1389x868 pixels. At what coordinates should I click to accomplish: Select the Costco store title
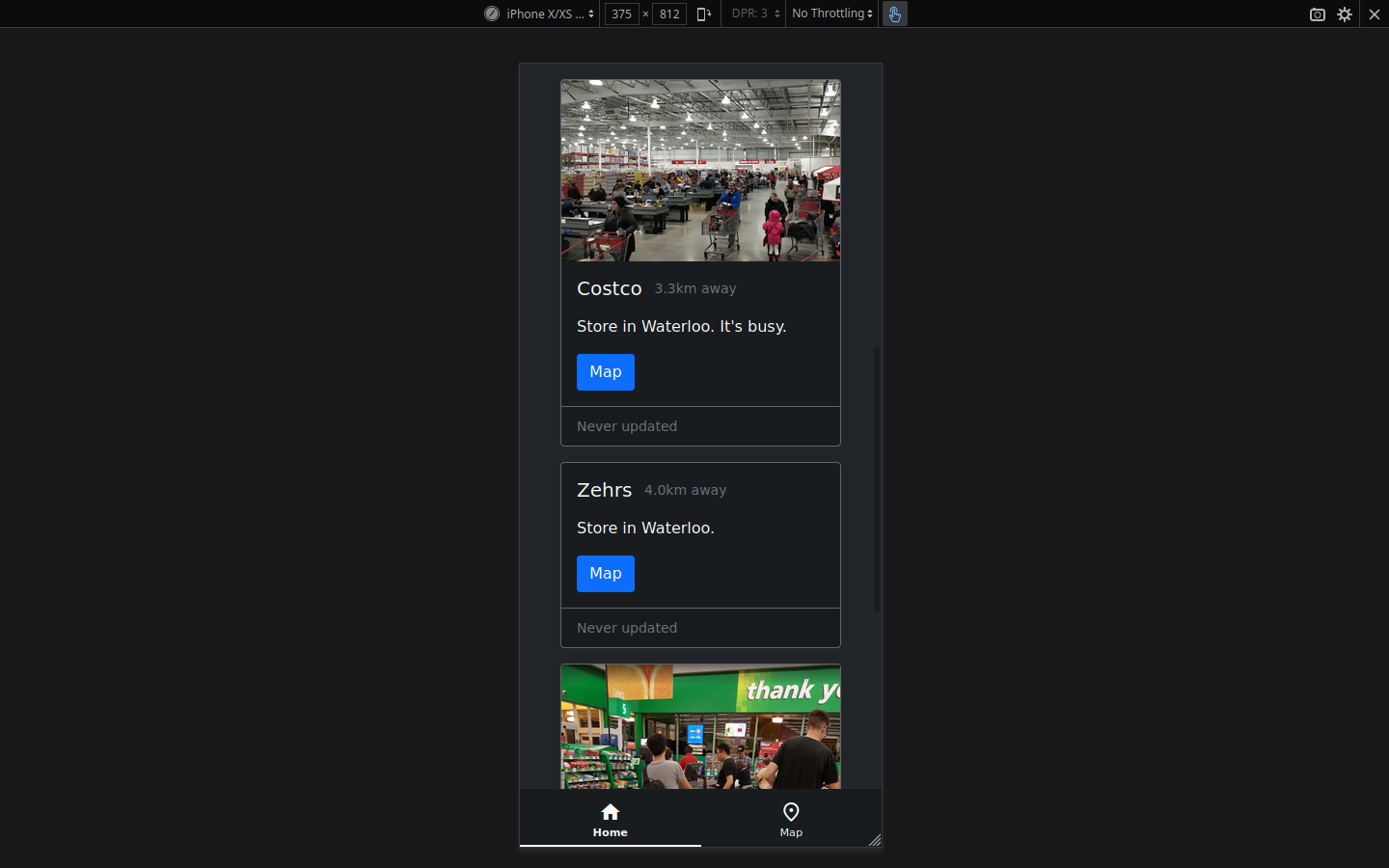609,288
